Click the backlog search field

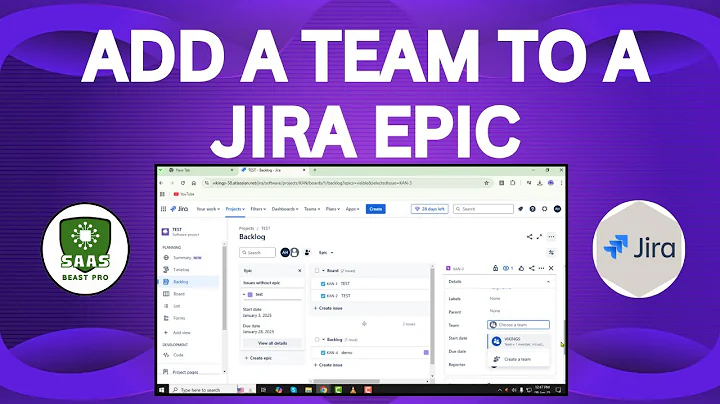click(x=257, y=252)
